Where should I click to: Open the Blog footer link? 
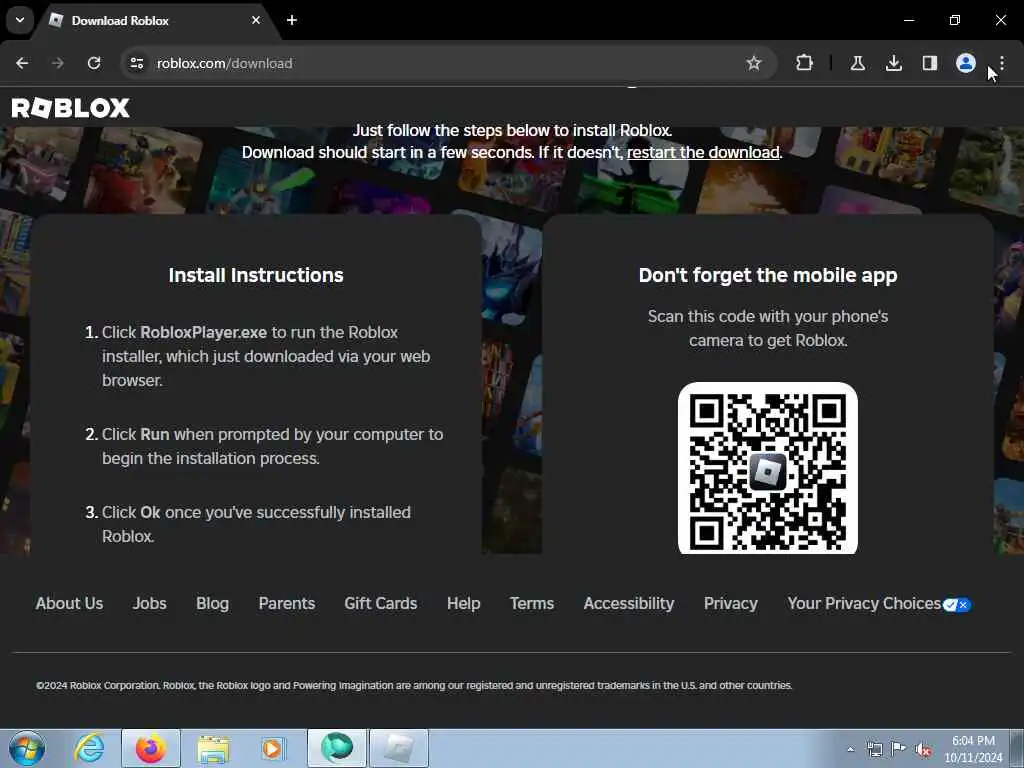click(212, 603)
